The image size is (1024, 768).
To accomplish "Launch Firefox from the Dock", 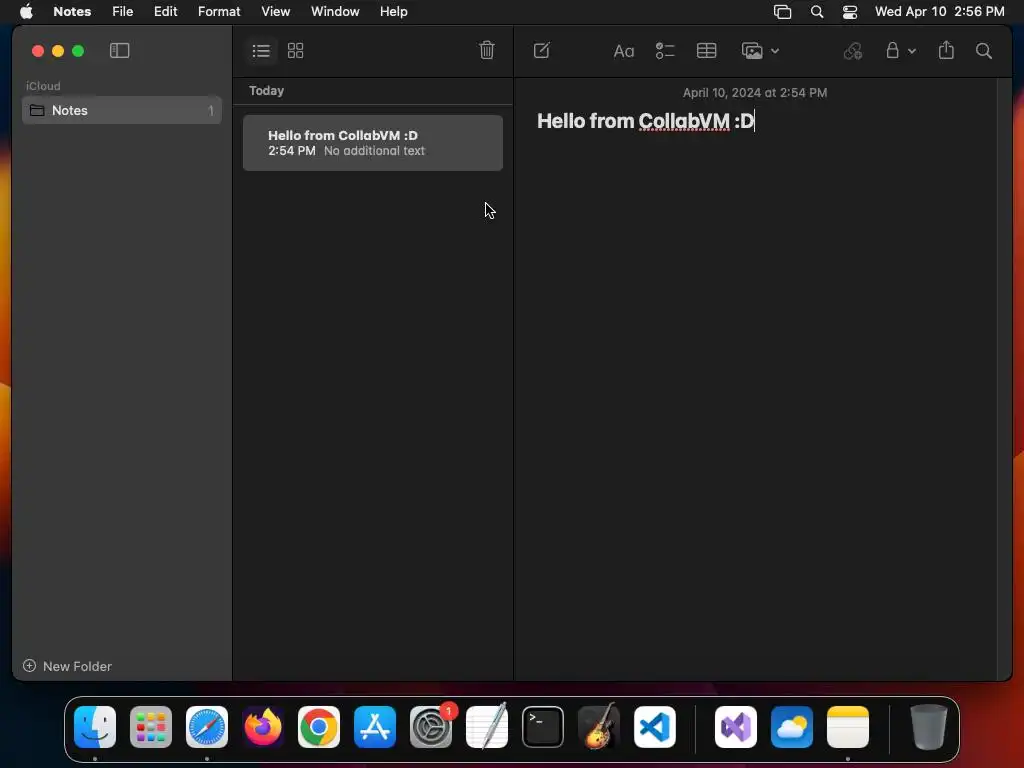I will pos(263,727).
